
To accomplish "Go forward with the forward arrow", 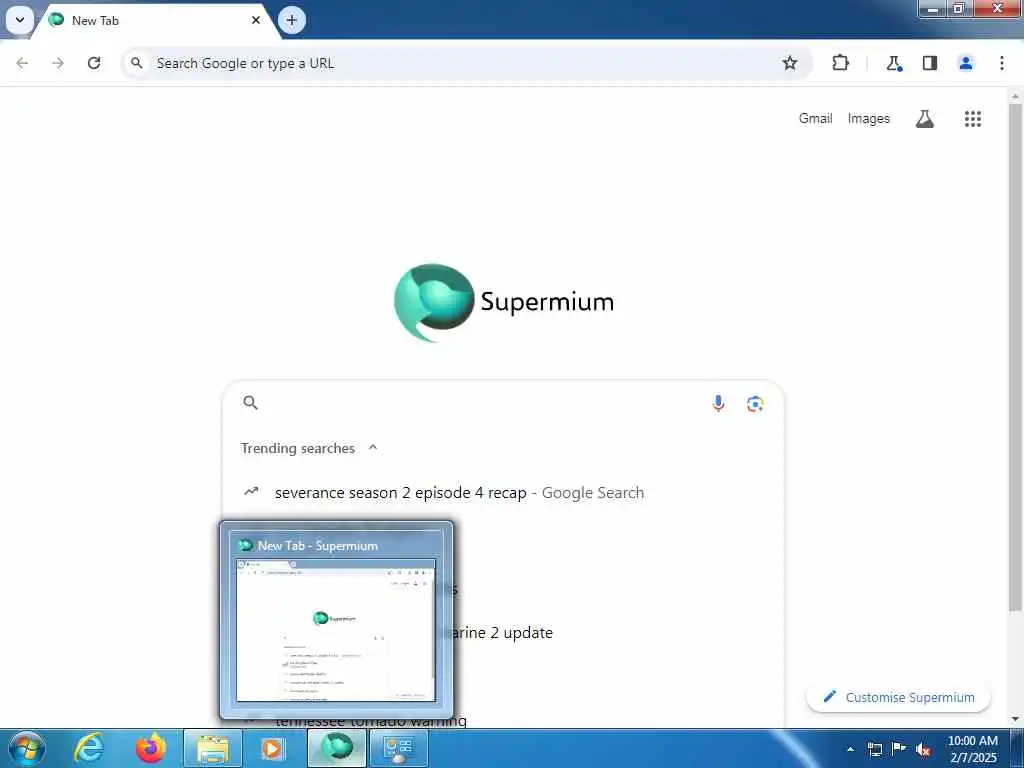I will coord(58,63).
